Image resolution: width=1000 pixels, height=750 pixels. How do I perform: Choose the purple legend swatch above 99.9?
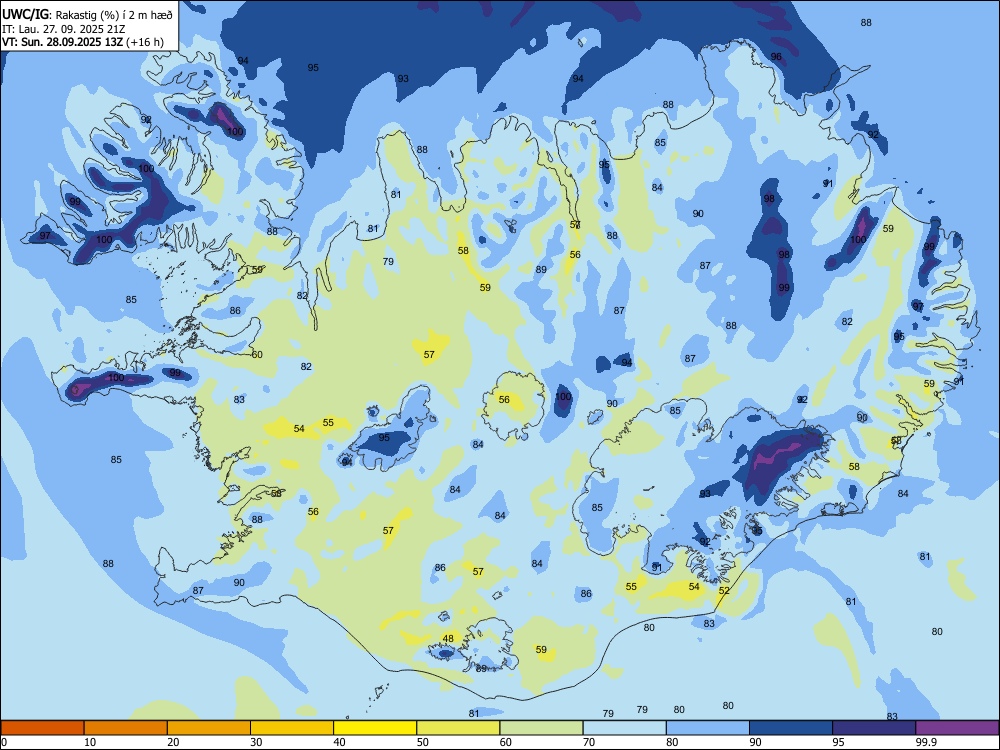coord(957,728)
